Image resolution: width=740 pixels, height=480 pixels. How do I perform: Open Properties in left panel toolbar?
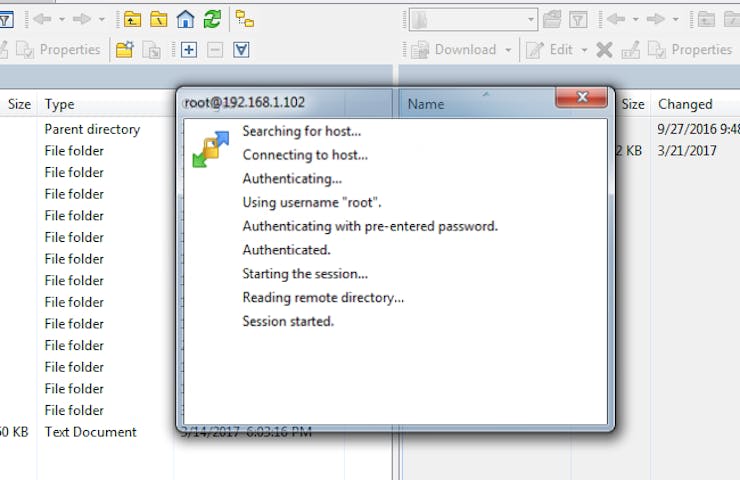coord(59,50)
